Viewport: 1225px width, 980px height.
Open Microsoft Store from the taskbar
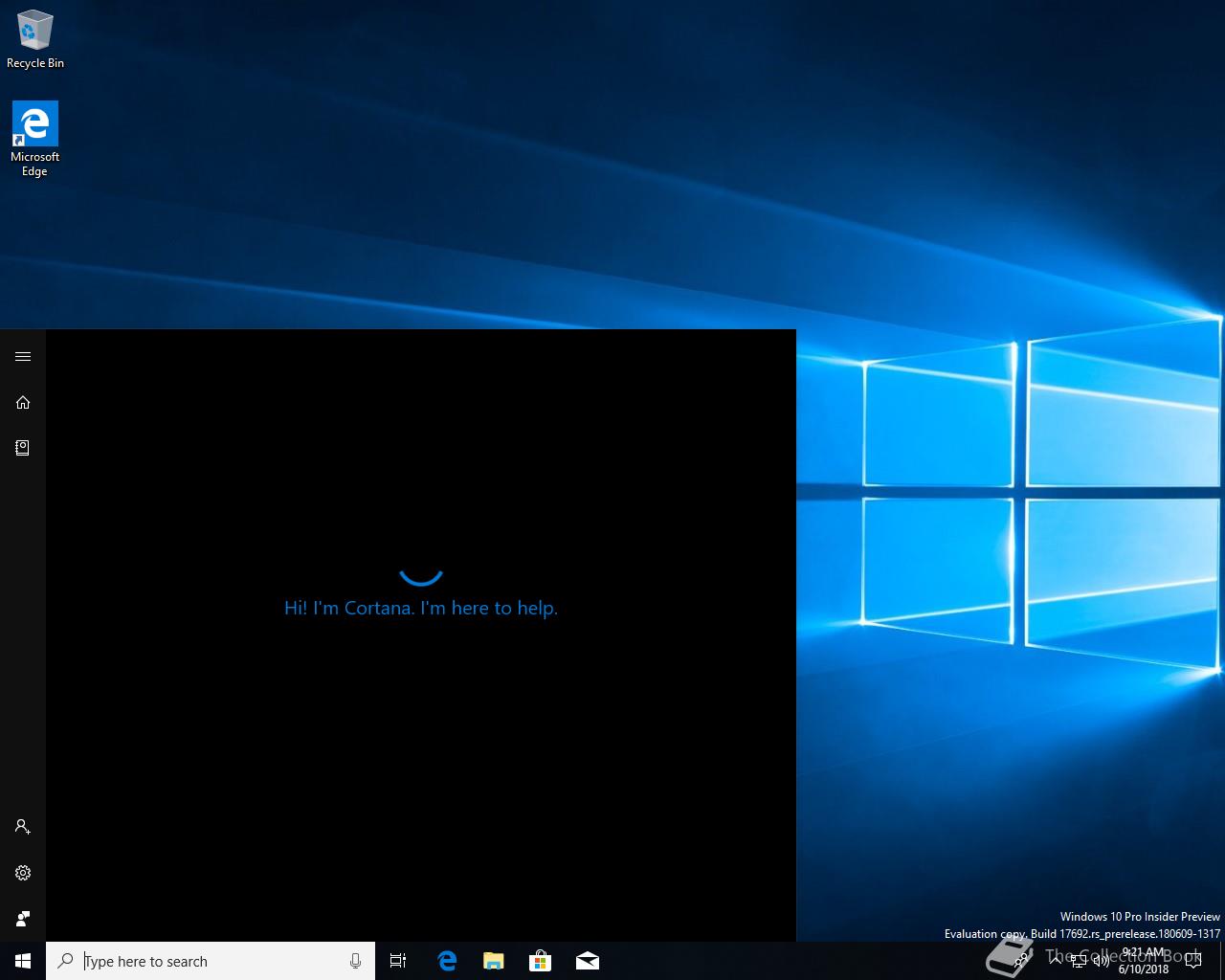(541, 961)
